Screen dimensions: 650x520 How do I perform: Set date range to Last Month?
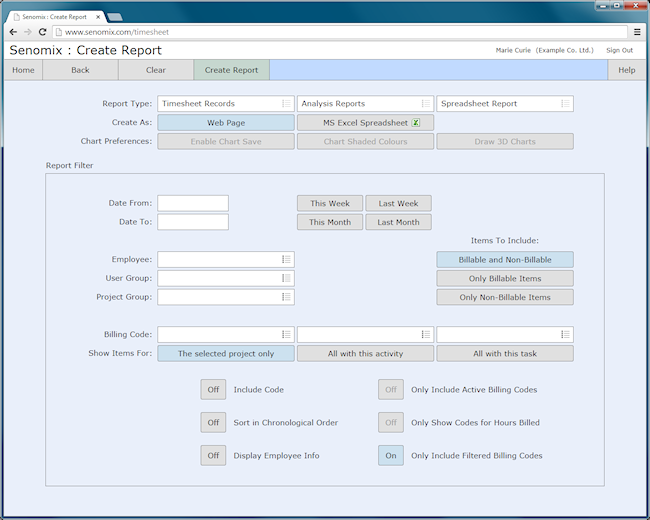pos(398,222)
